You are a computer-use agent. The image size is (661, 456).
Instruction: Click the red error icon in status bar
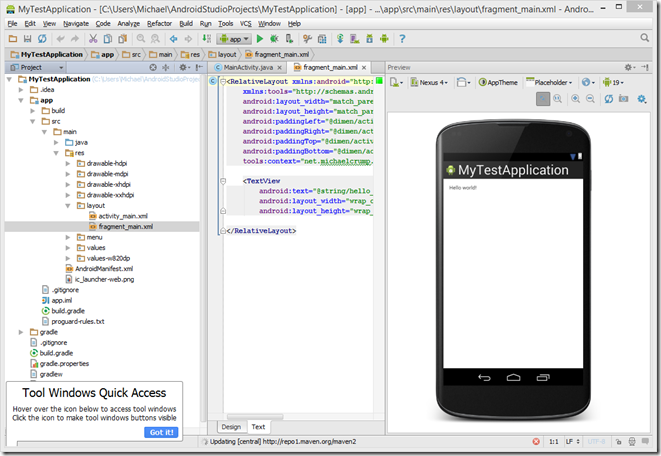pos(536,441)
